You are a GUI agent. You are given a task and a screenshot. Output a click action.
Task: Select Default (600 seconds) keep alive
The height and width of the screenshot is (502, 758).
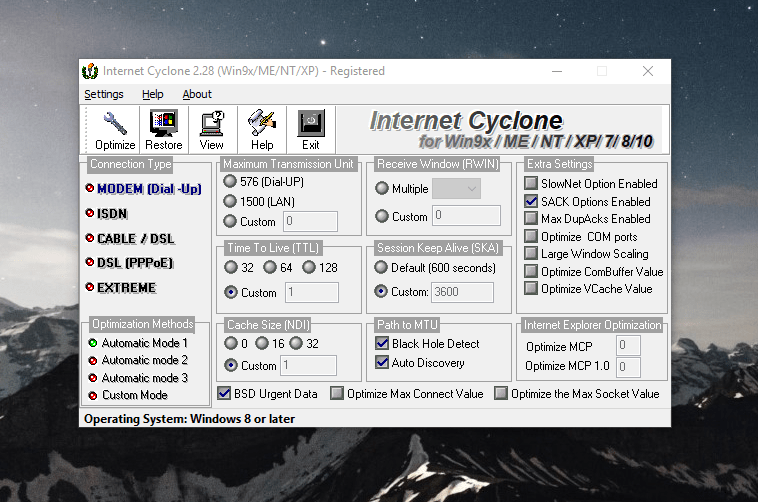click(381, 267)
